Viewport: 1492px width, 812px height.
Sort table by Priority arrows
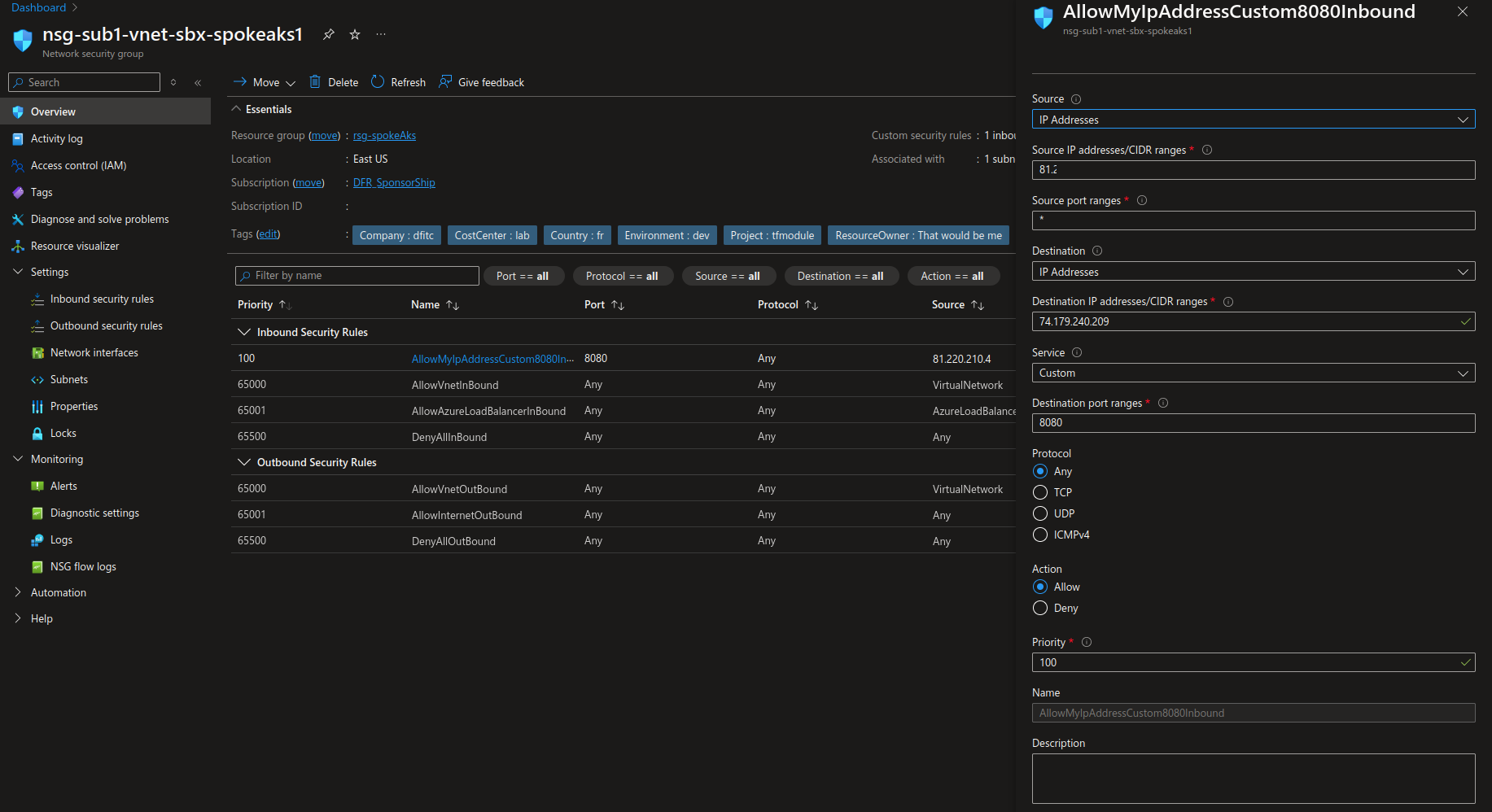pos(285,304)
